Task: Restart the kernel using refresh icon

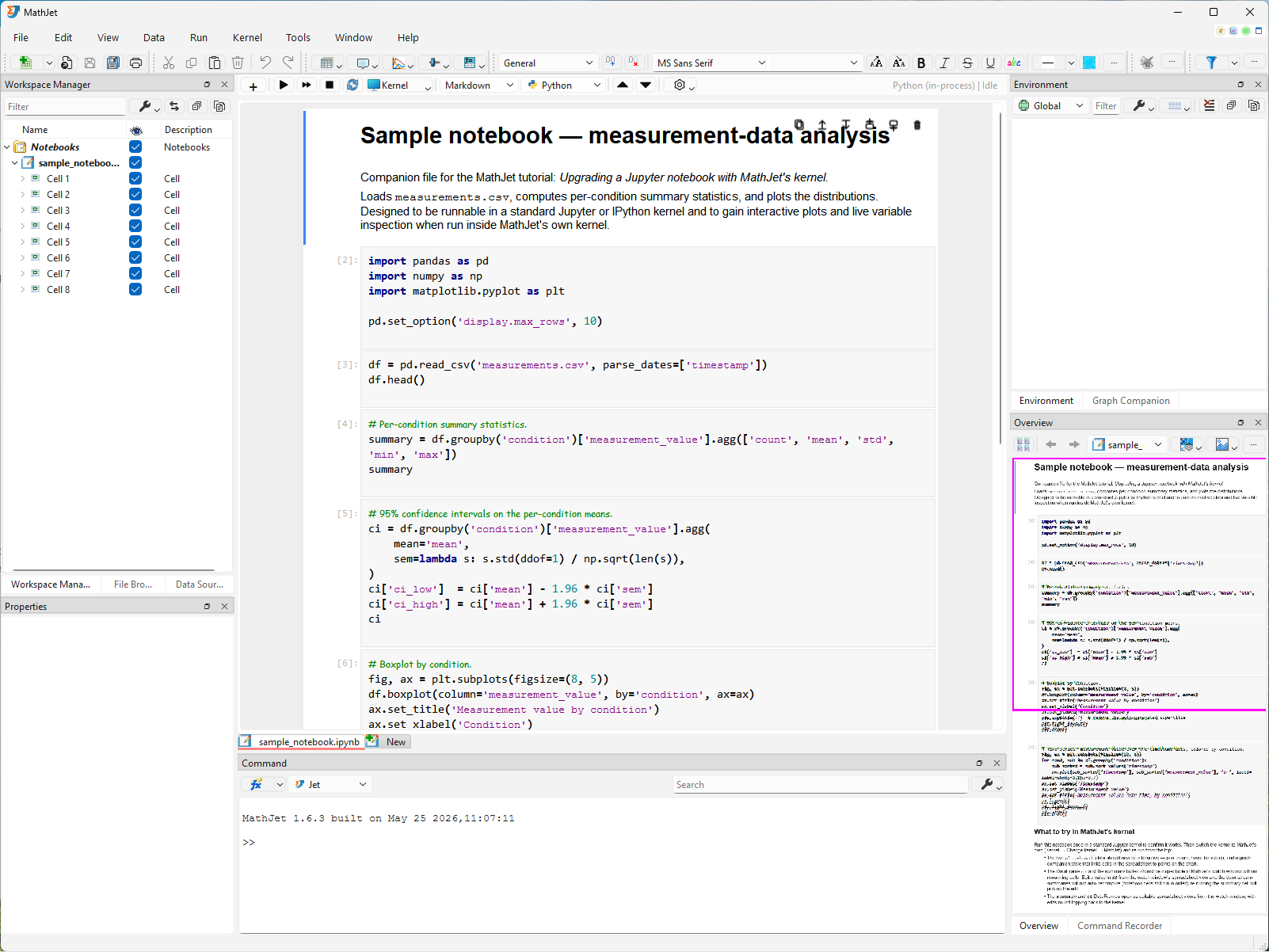Action: click(352, 85)
